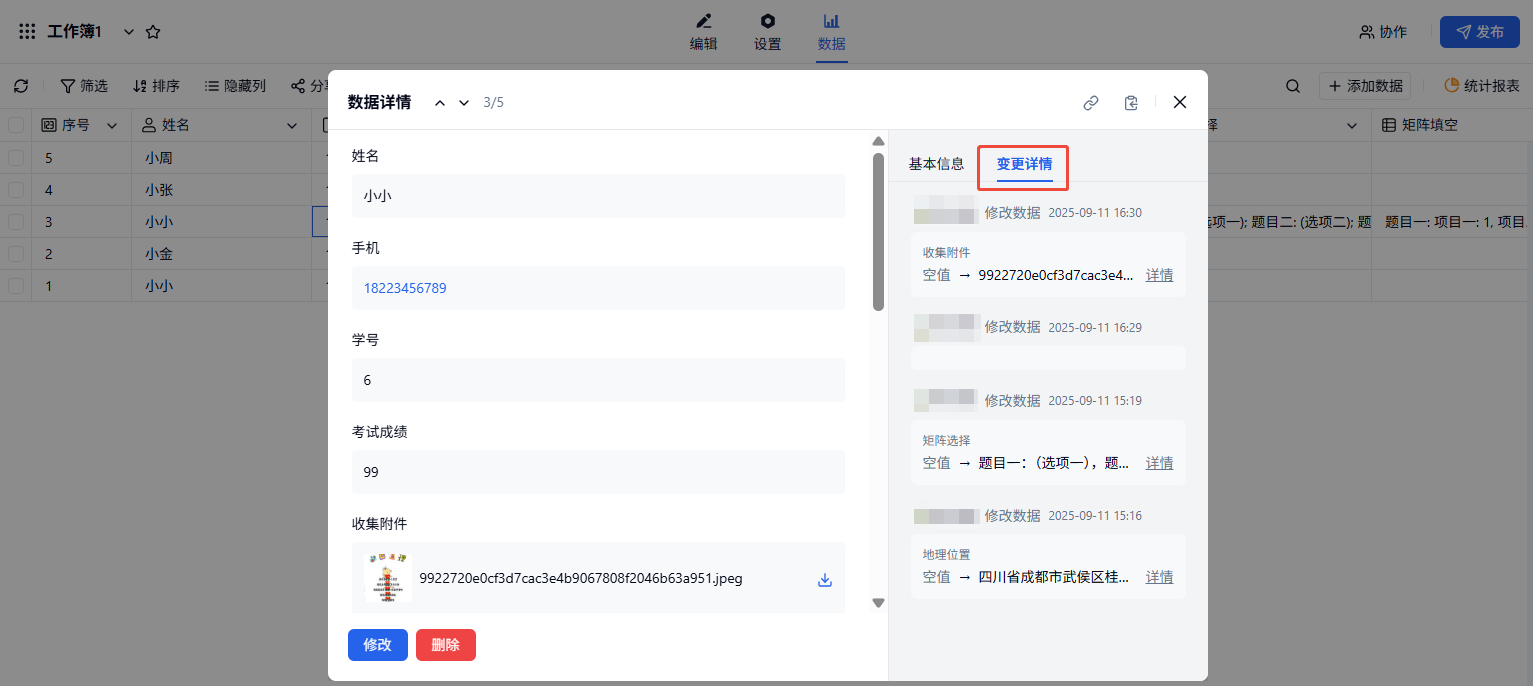The width and height of the screenshot is (1533, 686).
Task: Click the clipboard copy icon in dialog header
Action: pos(1131,102)
